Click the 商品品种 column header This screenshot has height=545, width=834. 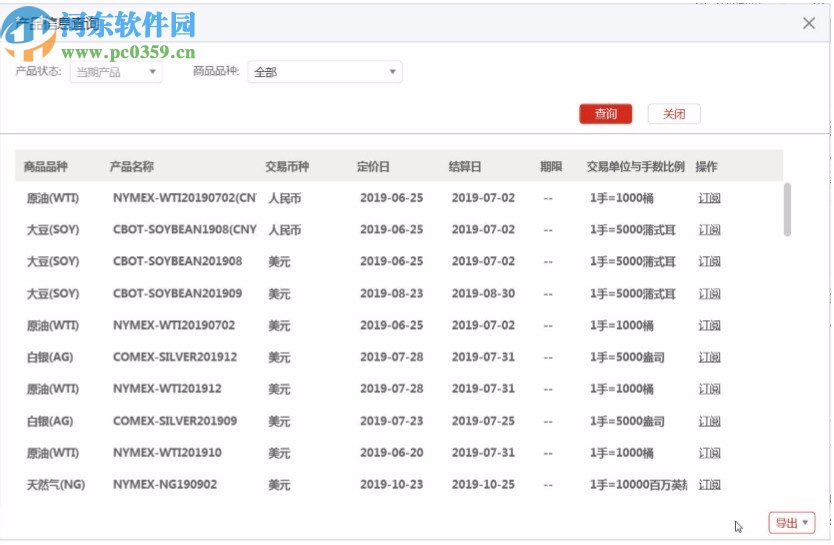(x=46, y=167)
